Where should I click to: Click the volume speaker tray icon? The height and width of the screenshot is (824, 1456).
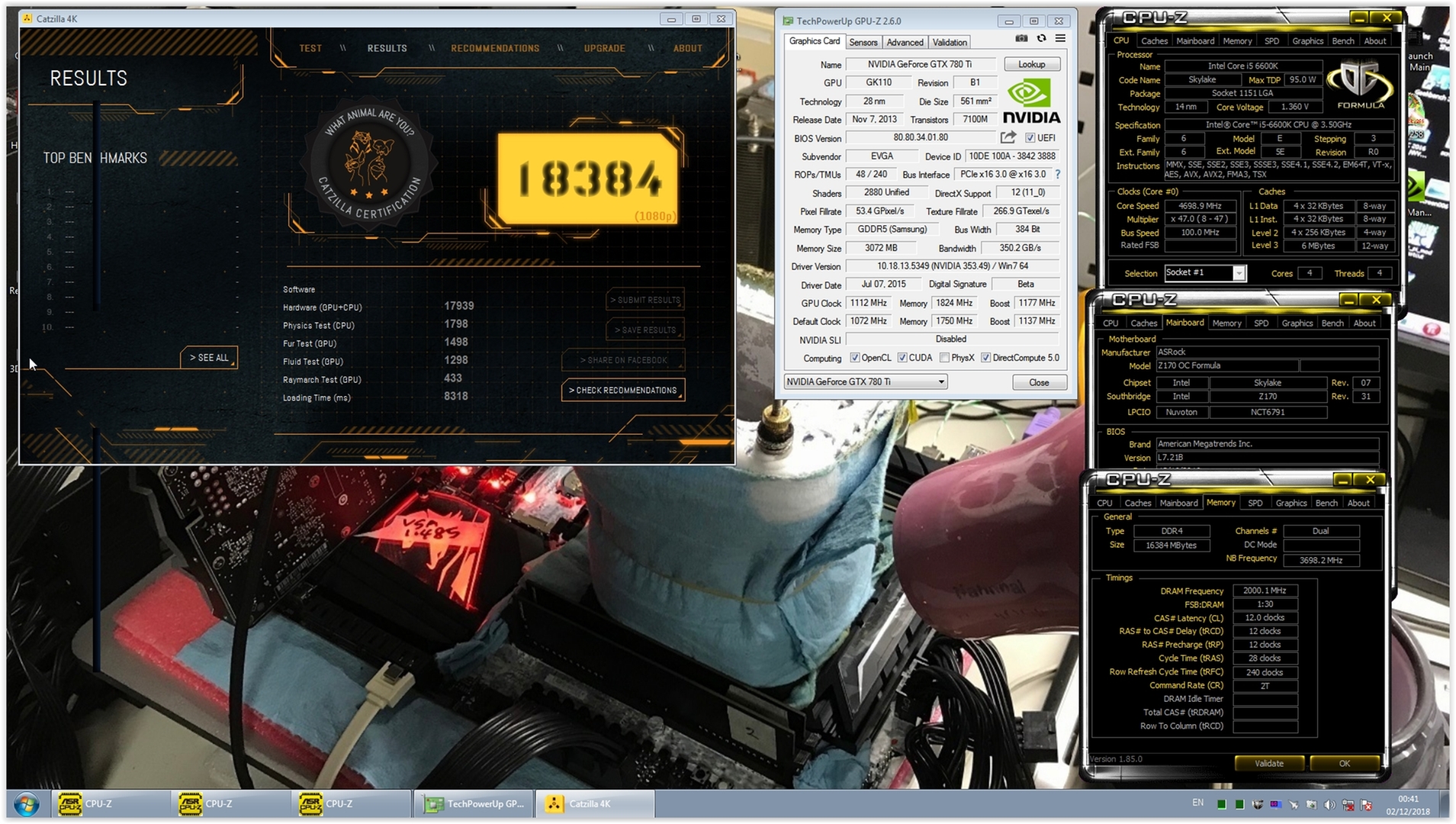[x=1329, y=805]
